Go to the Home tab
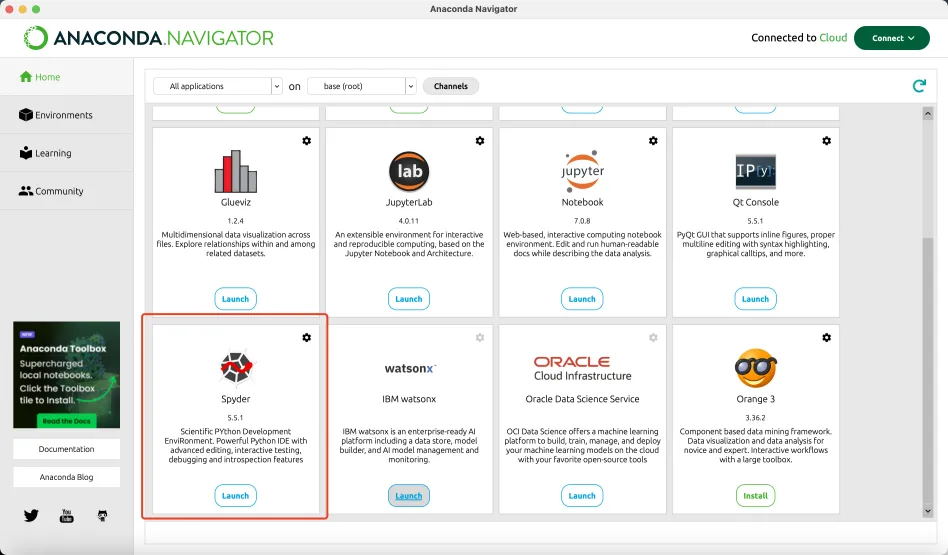 (67, 77)
